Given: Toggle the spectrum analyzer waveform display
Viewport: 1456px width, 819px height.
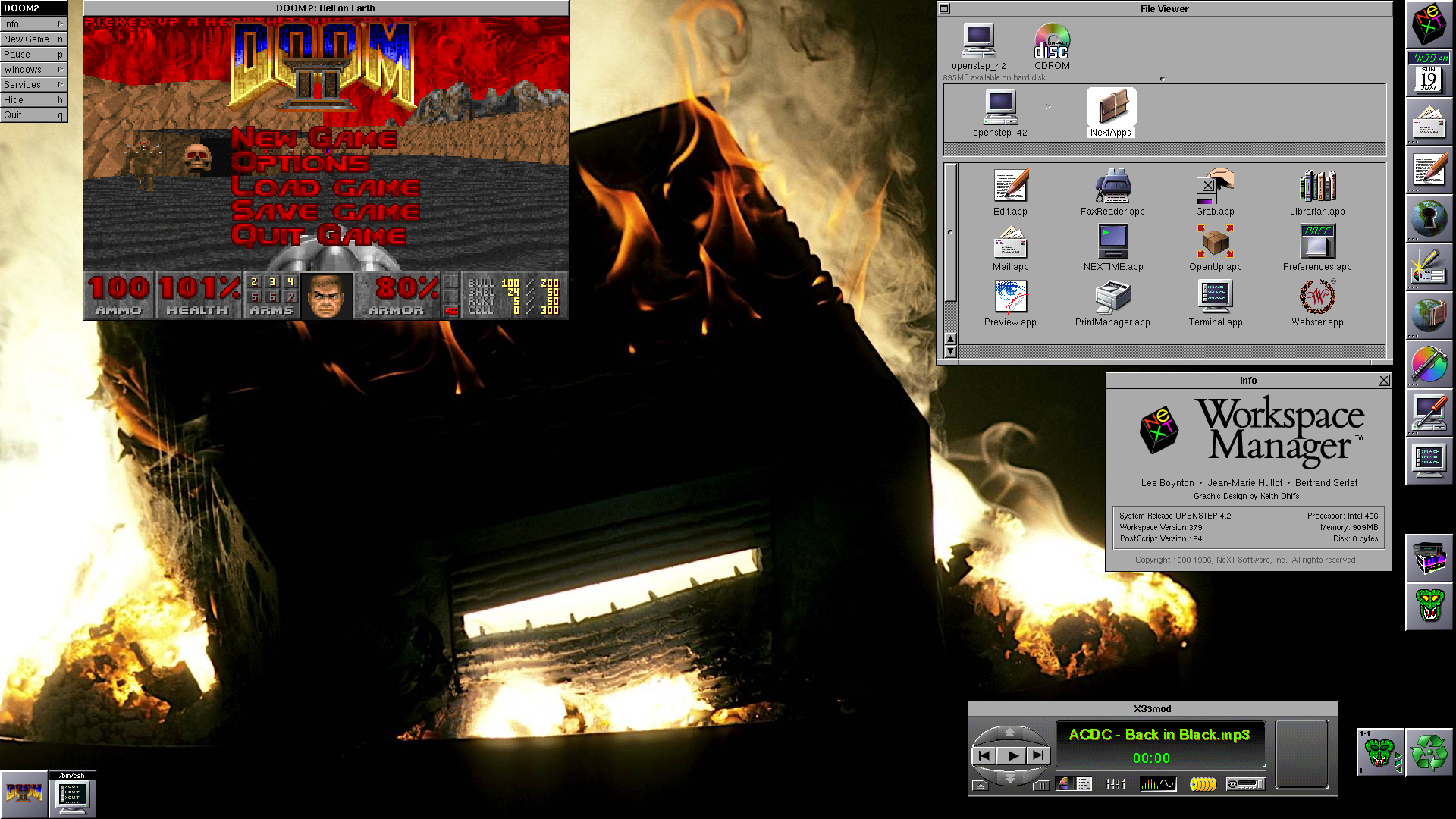Looking at the screenshot, I should 1158,784.
